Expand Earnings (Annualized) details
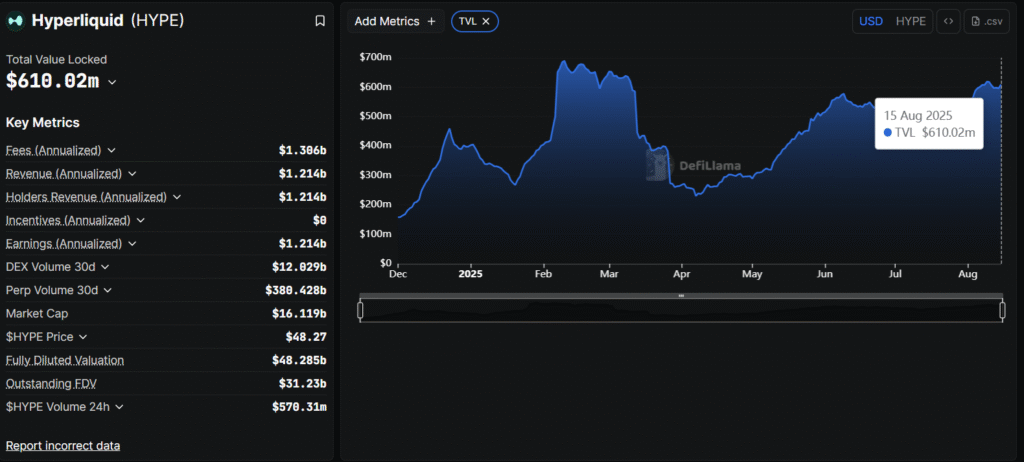Screen dimensions: 1024x462 (x=133, y=244)
